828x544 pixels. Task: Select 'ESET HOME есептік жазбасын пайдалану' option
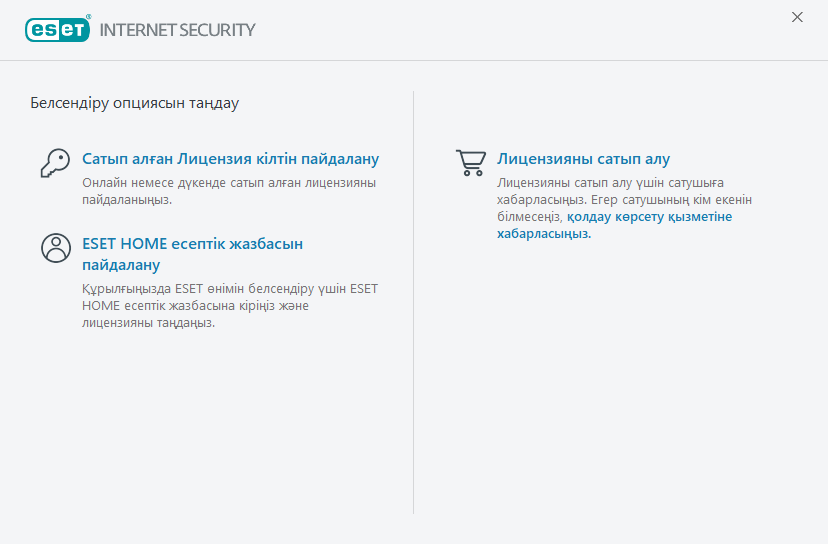tap(192, 244)
